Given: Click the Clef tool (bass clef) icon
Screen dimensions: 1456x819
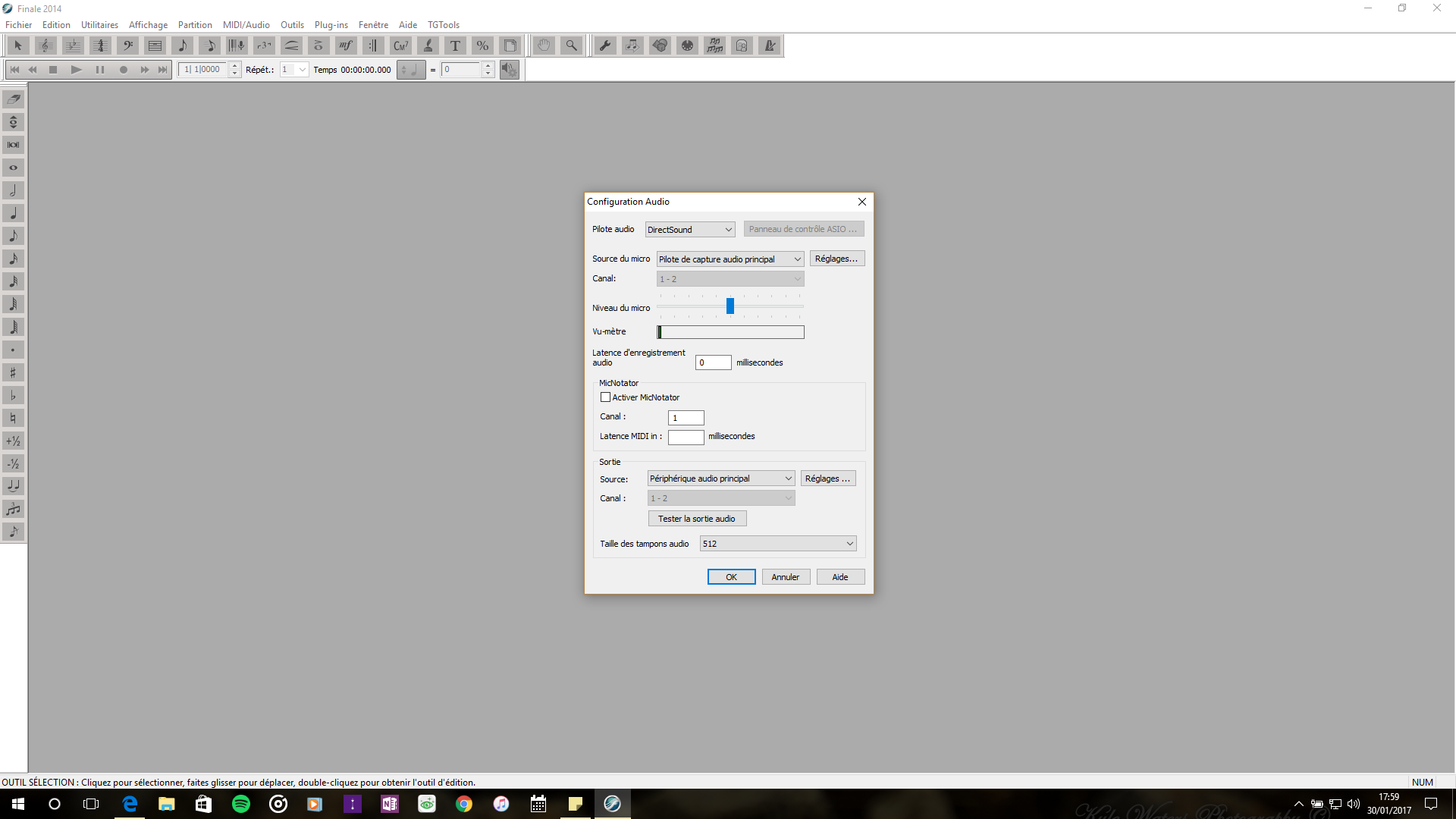Looking at the screenshot, I should tap(127, 45).
